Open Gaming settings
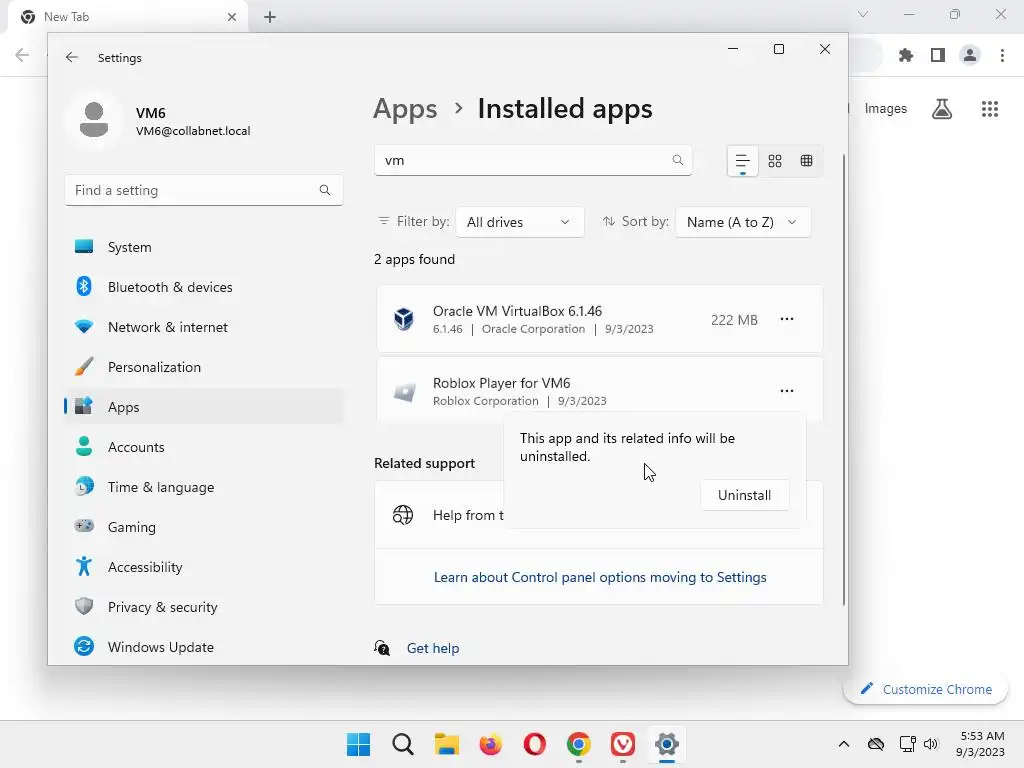 point(204,526)
